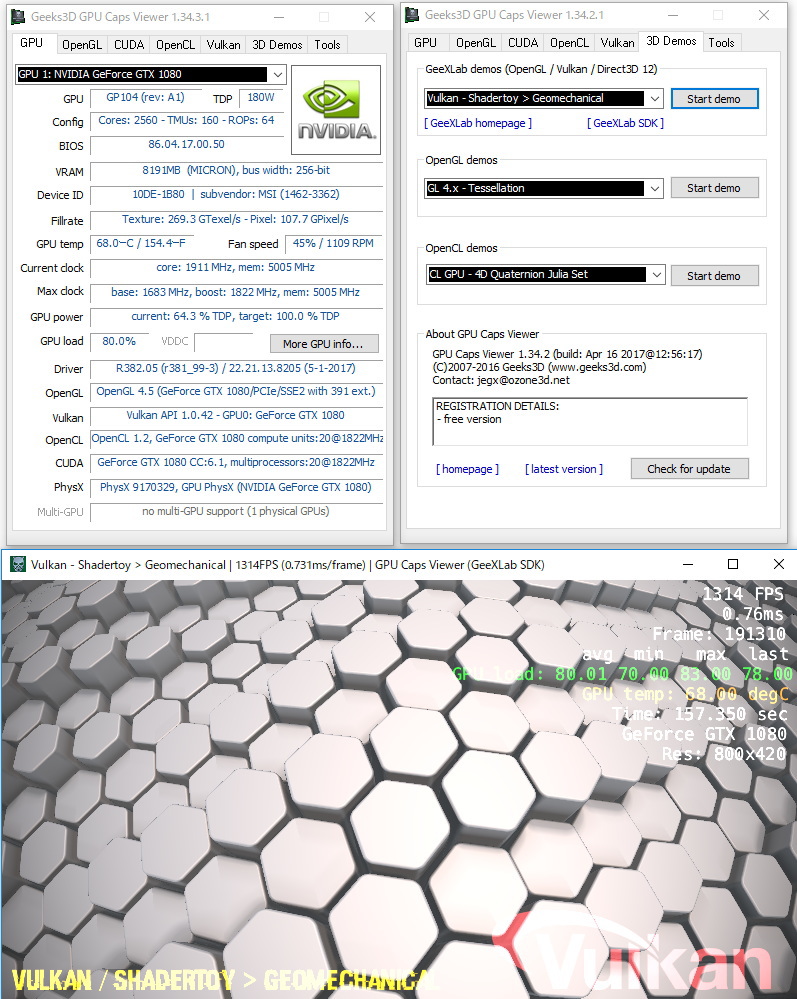797x999 pixels.
Task: Click the OpenCL 1.2 compute units field
Action: 236,439
